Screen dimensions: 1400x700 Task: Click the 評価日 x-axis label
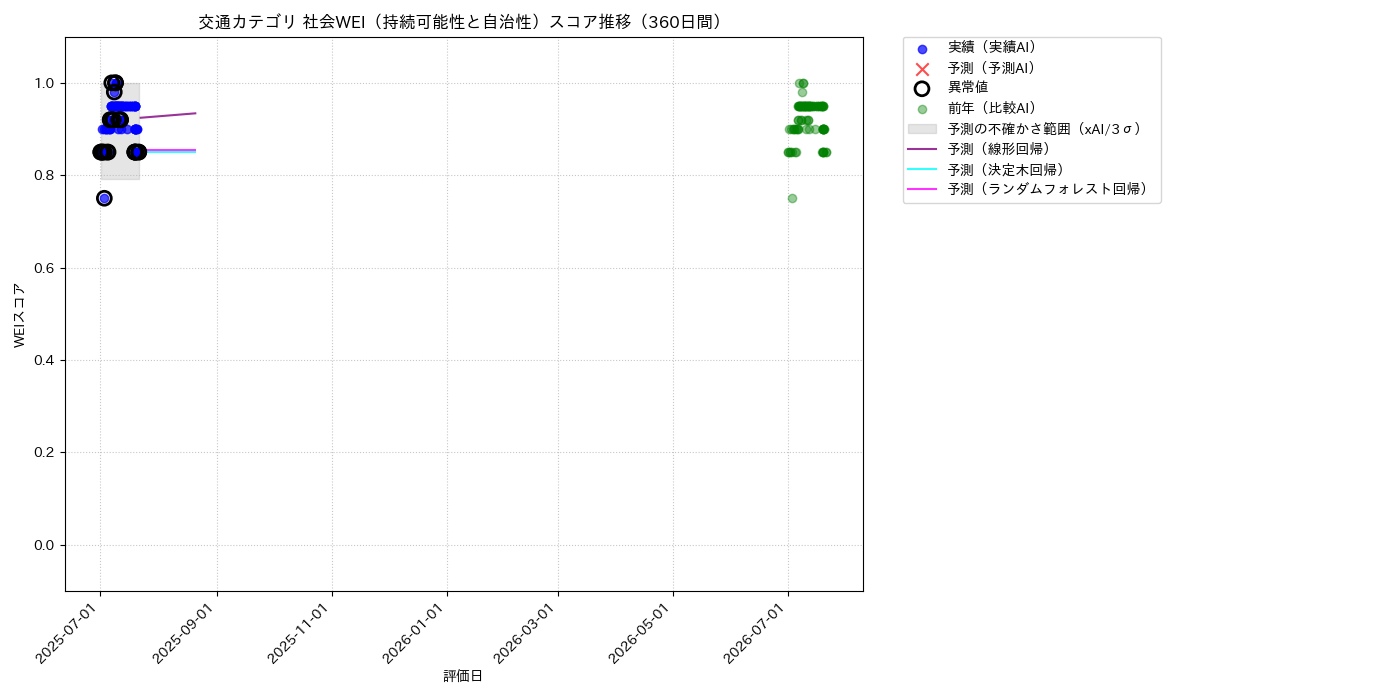[x=463, y=677]
